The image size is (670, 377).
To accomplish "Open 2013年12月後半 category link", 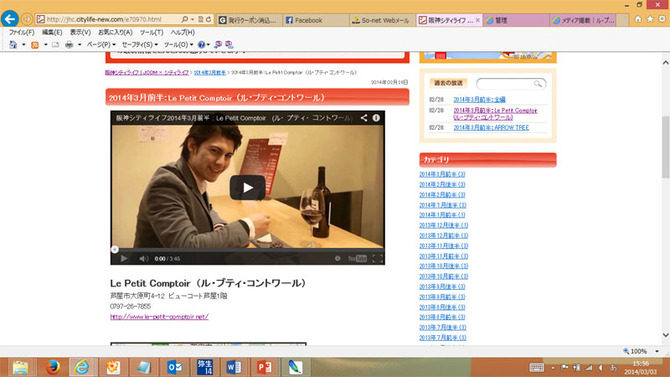I will pos(444,225).
